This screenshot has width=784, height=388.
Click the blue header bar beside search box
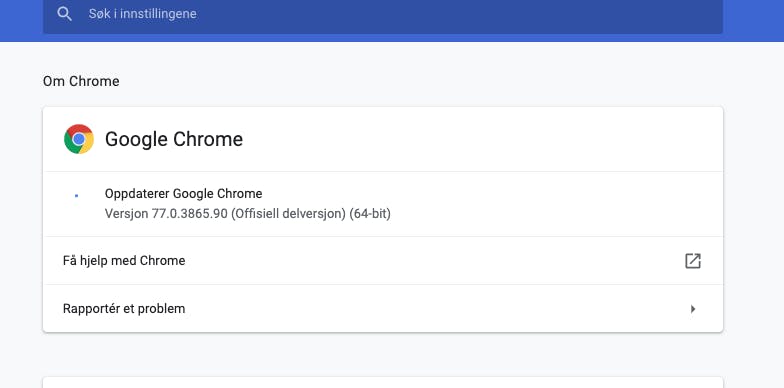coord(753,20)
